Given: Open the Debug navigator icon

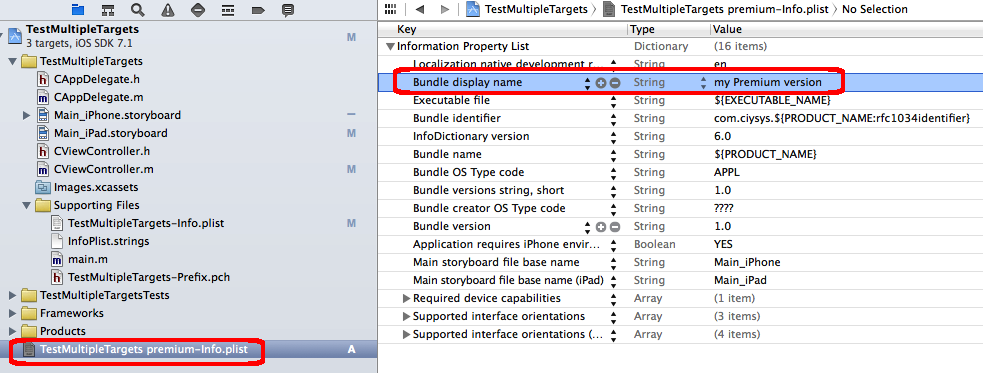Looking at the screenshot, I should [x=228, y=10].
